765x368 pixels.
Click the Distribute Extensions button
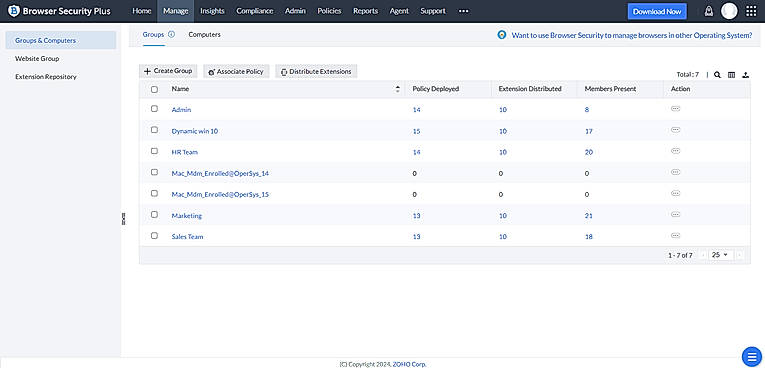(317, 71)
